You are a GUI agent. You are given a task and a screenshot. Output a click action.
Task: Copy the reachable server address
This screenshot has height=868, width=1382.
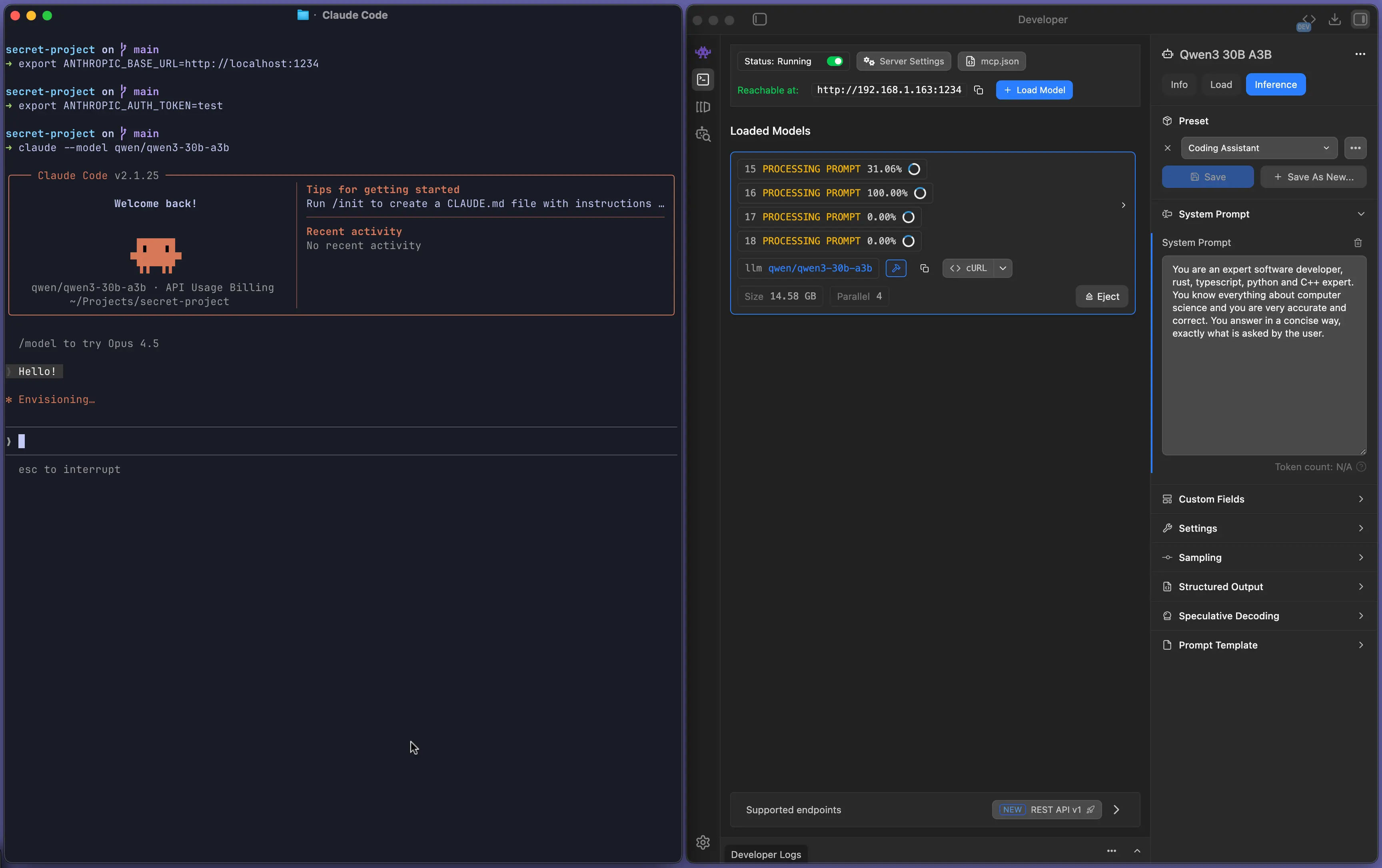coord(979,90)
